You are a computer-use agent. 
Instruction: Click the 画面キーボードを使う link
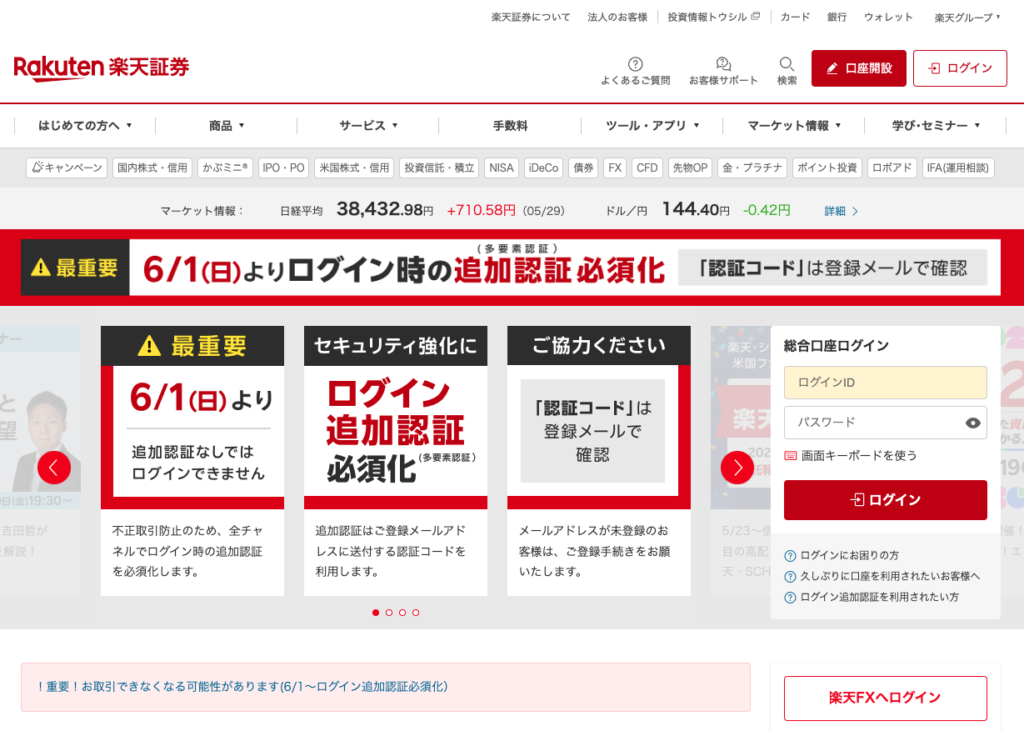pos(850,455)
